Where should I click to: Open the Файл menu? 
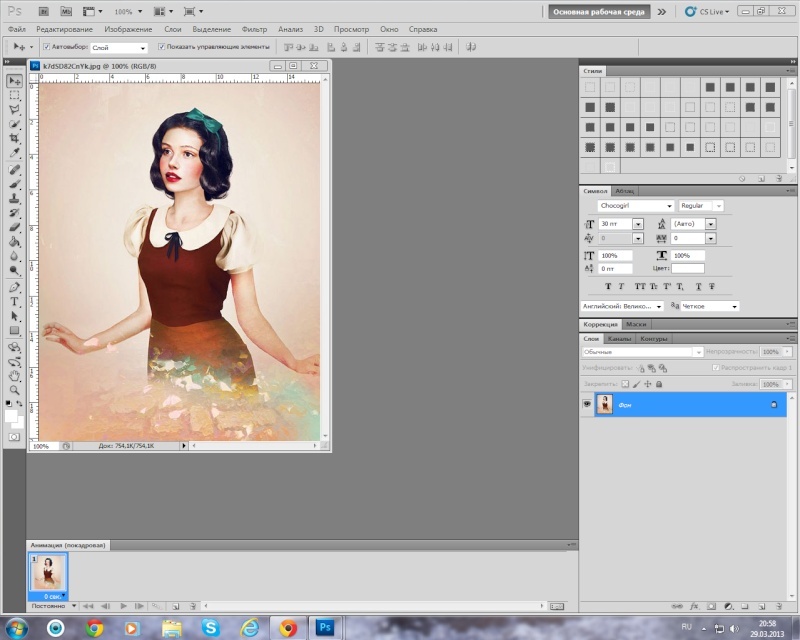[17, 29]
